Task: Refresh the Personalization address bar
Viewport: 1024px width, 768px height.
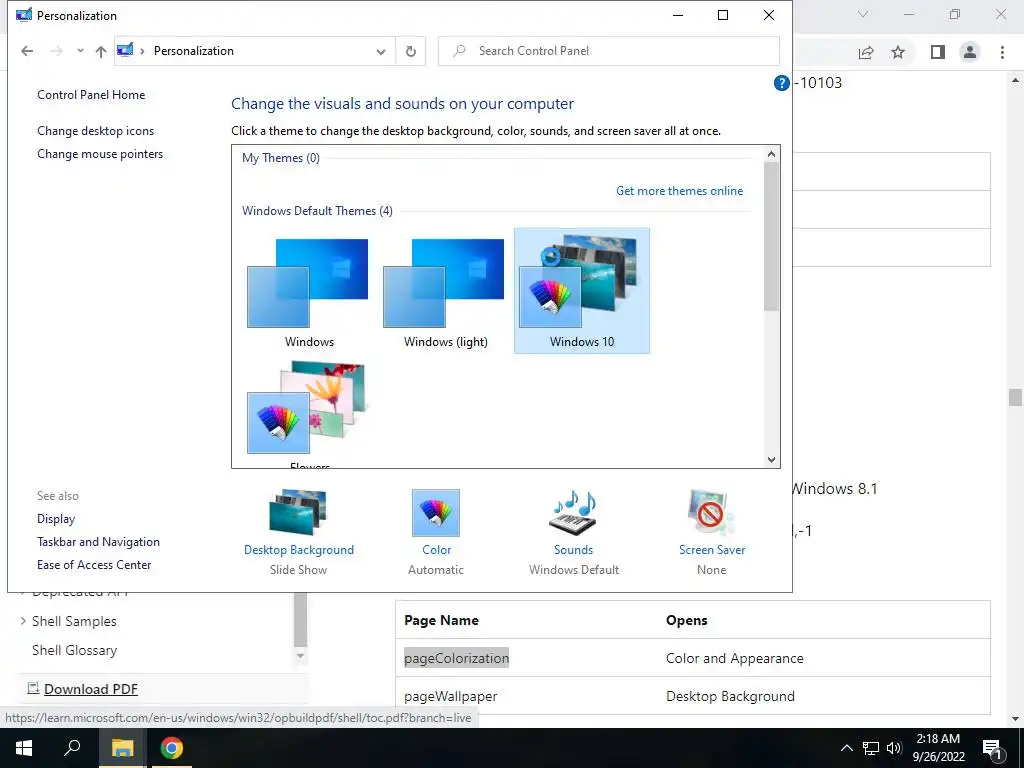Action: (411, 51)
